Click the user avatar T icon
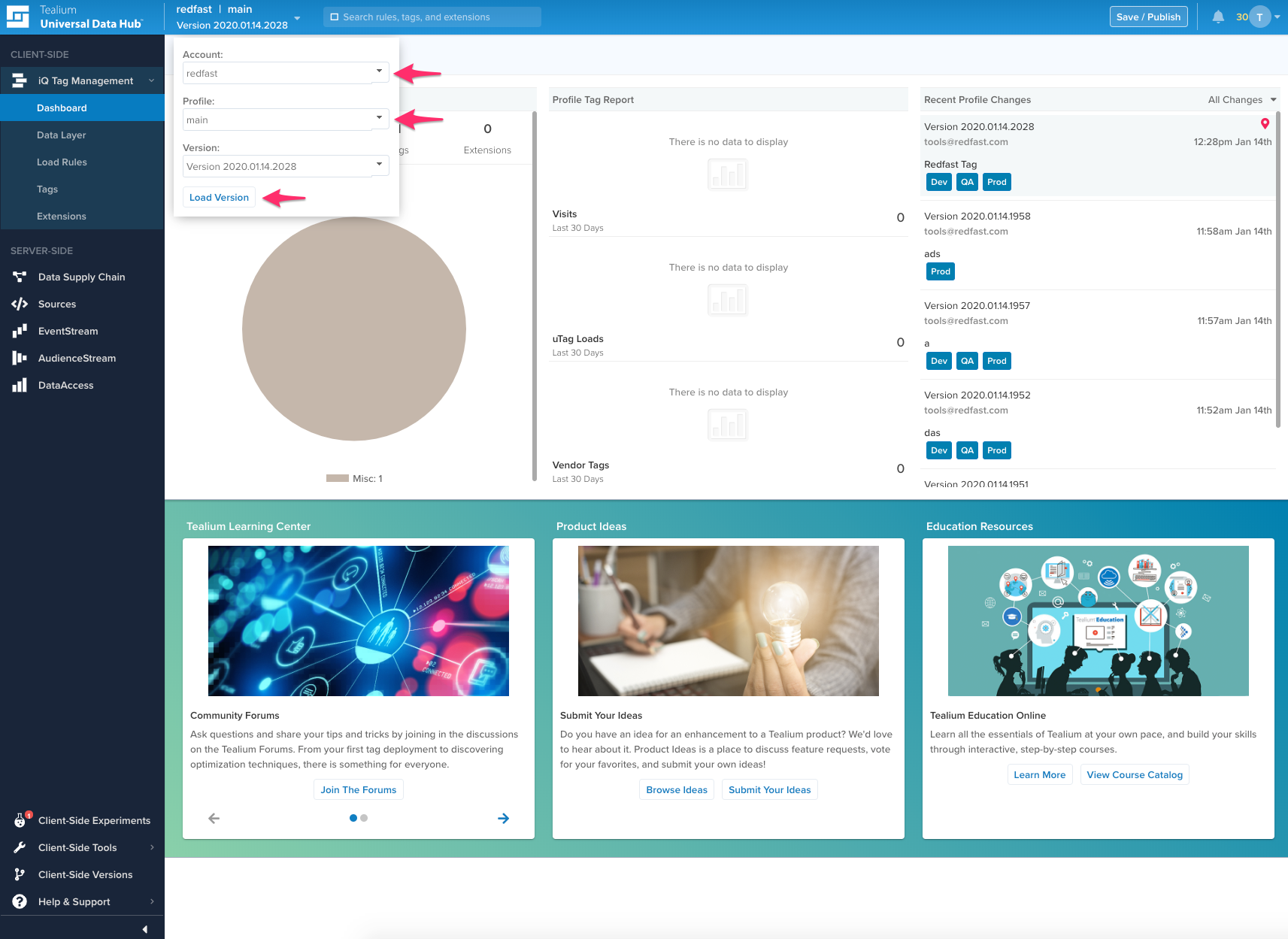 [x=1259, y=17]
